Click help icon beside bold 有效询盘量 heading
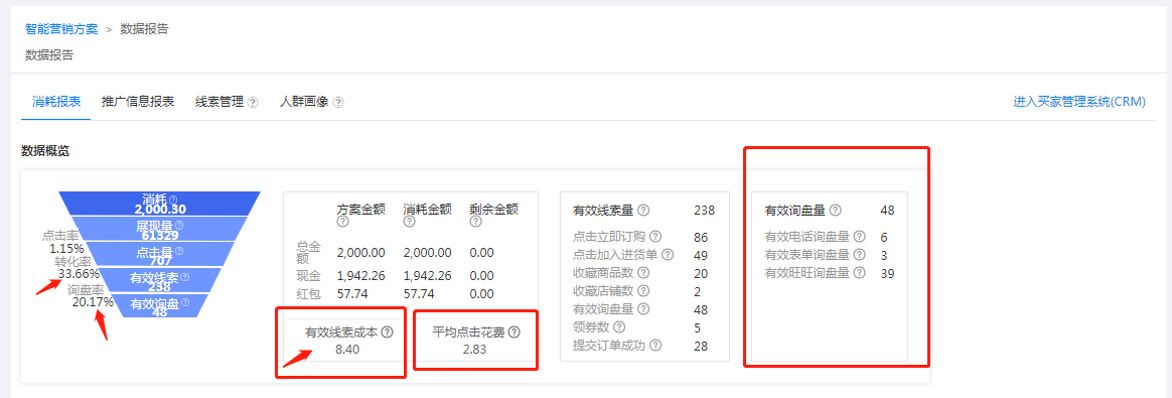The image size is (1172, 398). pyautogui.click(x=835, y=210)
